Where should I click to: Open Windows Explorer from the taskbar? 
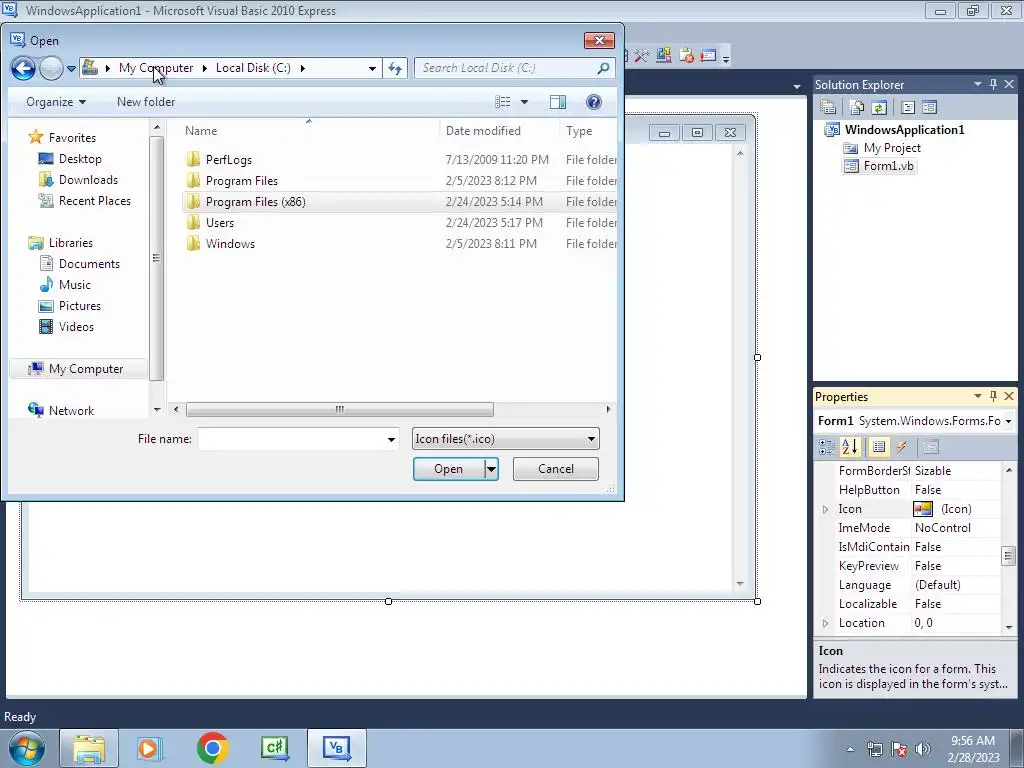(x=89, y=748)
